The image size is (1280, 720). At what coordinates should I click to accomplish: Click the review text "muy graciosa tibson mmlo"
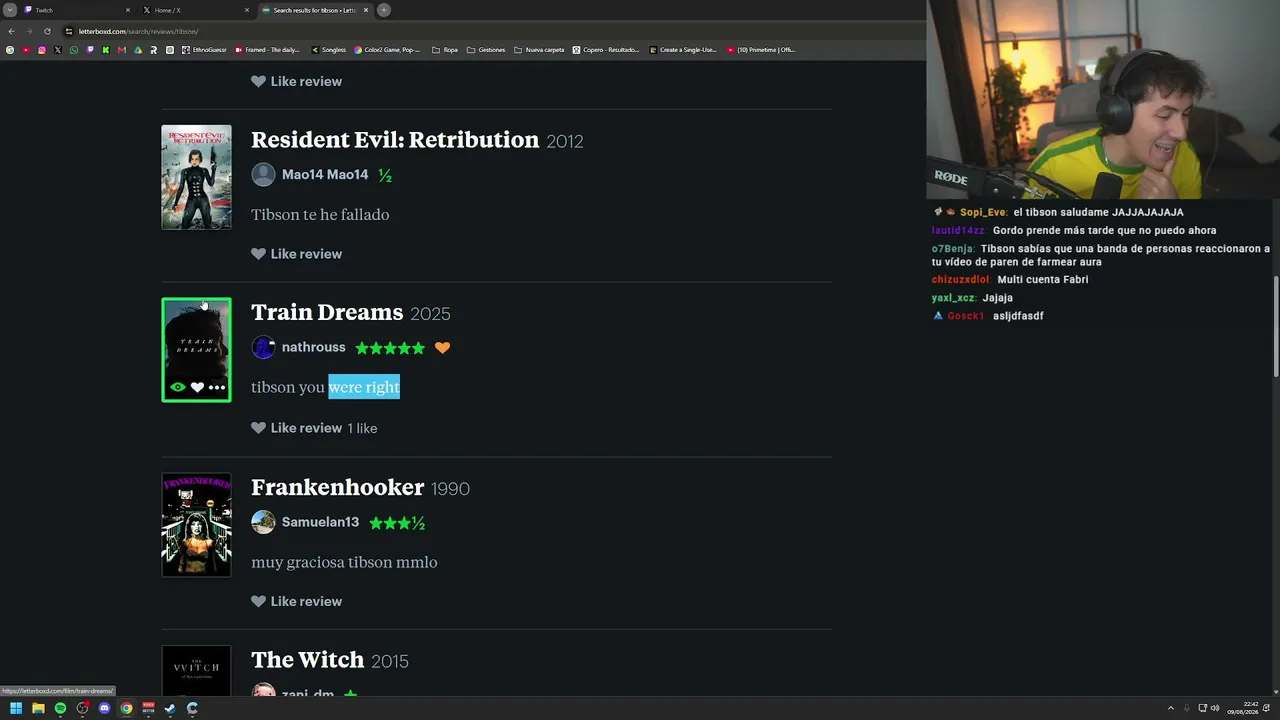point(344,562)
